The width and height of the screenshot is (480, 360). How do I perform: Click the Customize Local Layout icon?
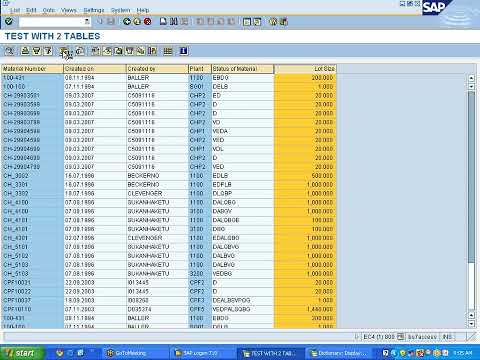[x=283, y=22]
